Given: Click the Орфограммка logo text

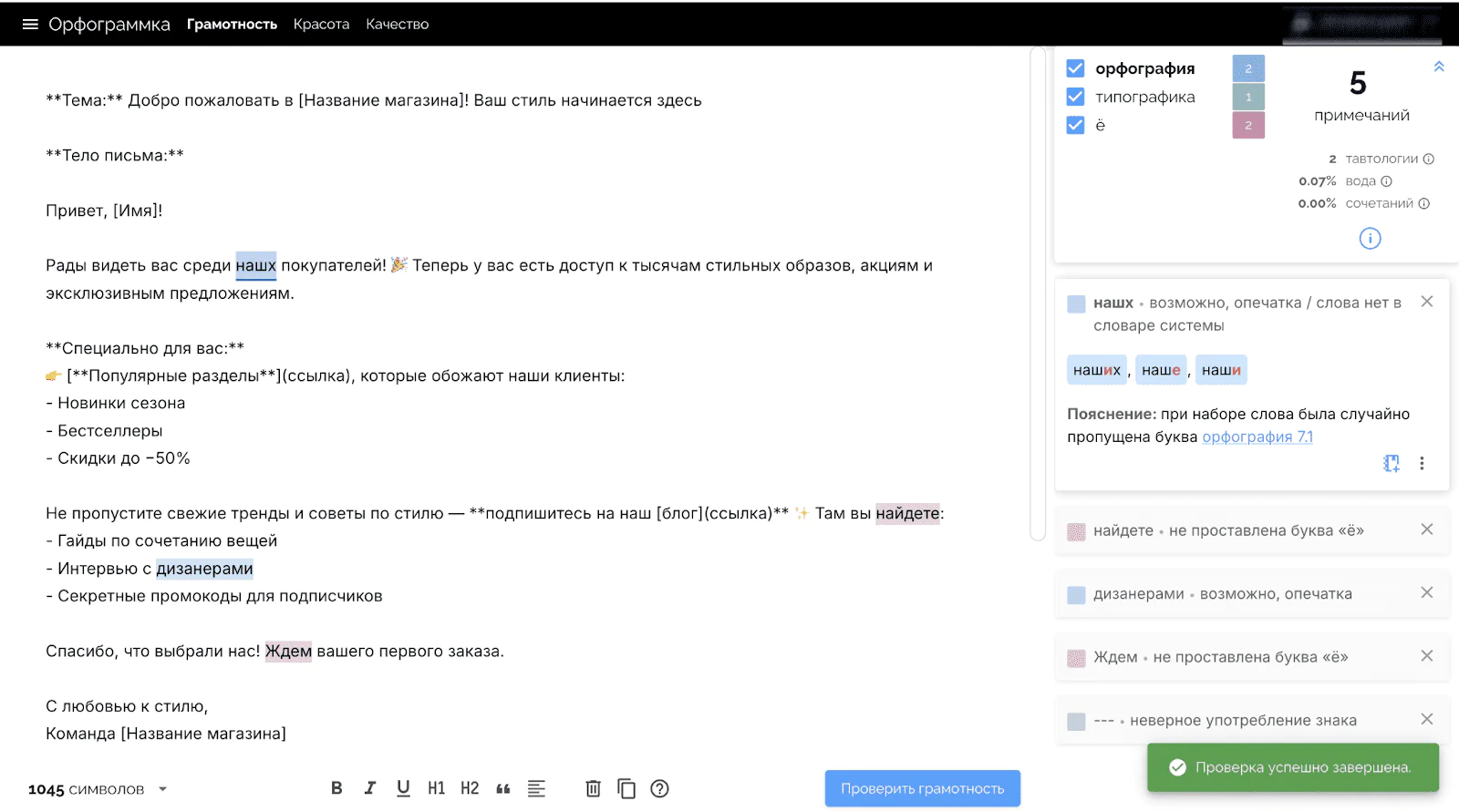Looking at the screenshot, I should [109, 24].
